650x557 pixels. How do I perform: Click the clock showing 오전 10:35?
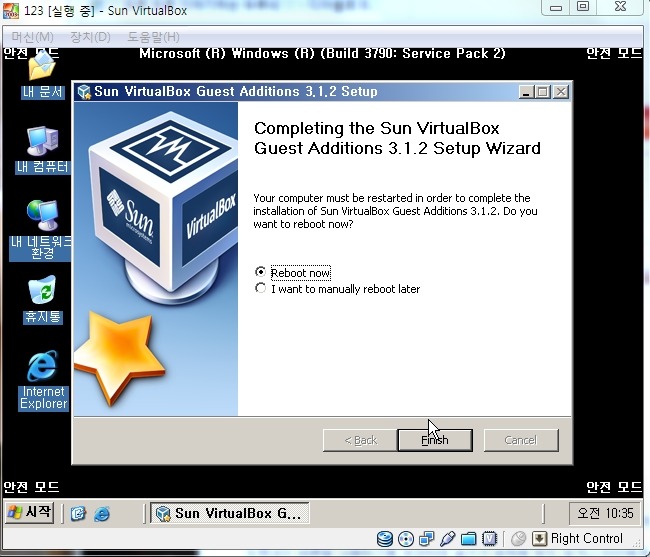(605, 513)
